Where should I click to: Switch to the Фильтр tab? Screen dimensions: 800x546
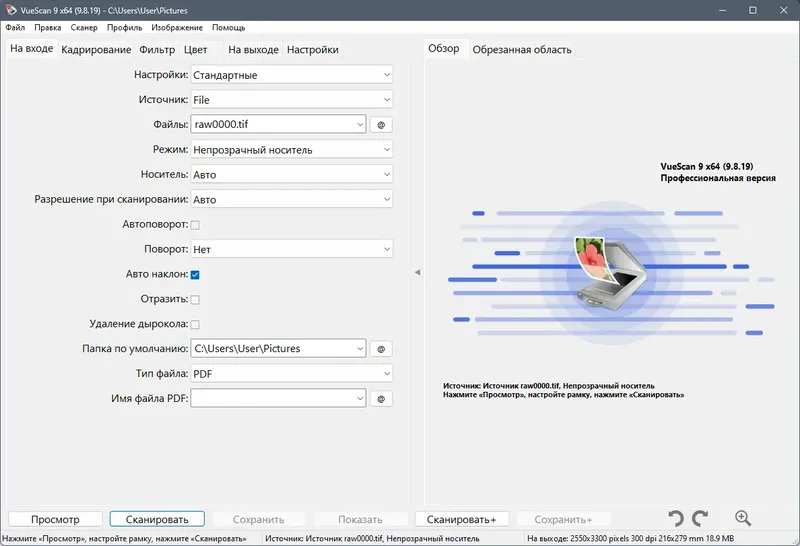coord(157,49)
